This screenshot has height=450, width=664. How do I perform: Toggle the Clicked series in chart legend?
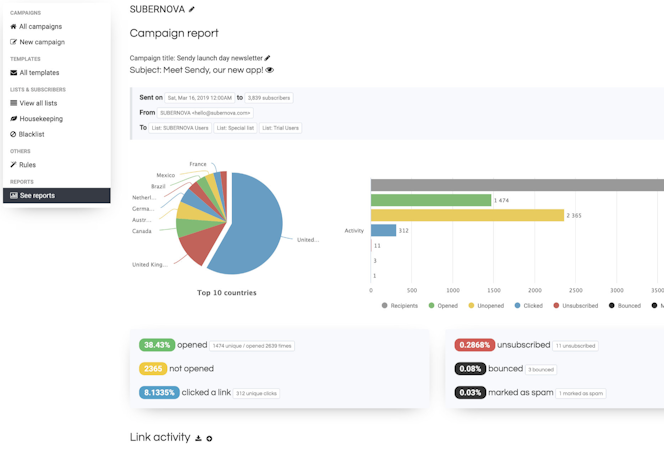(528, 306)
